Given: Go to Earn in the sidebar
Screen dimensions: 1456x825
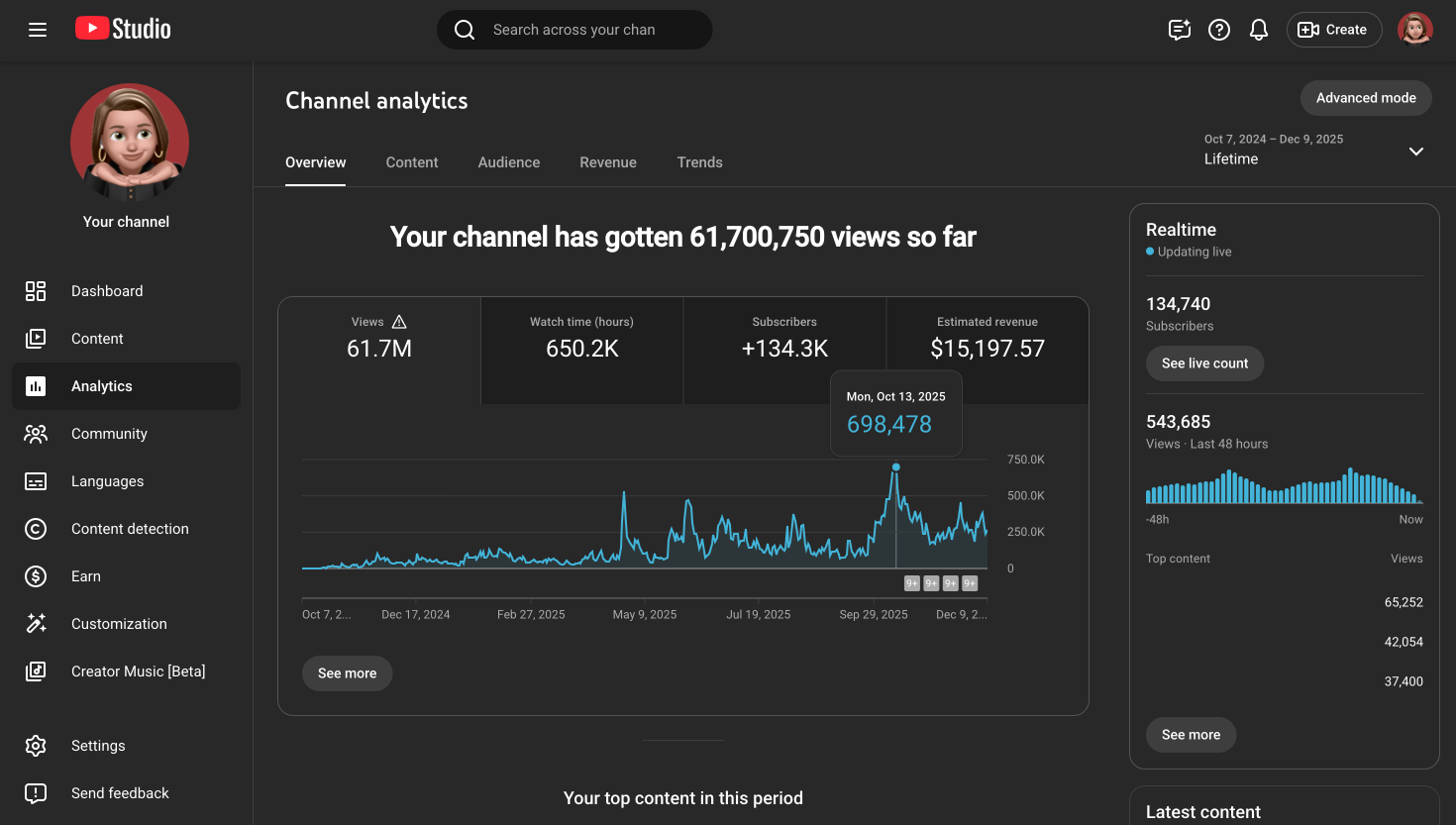Looking at the screenshot, I should point(86,576).
